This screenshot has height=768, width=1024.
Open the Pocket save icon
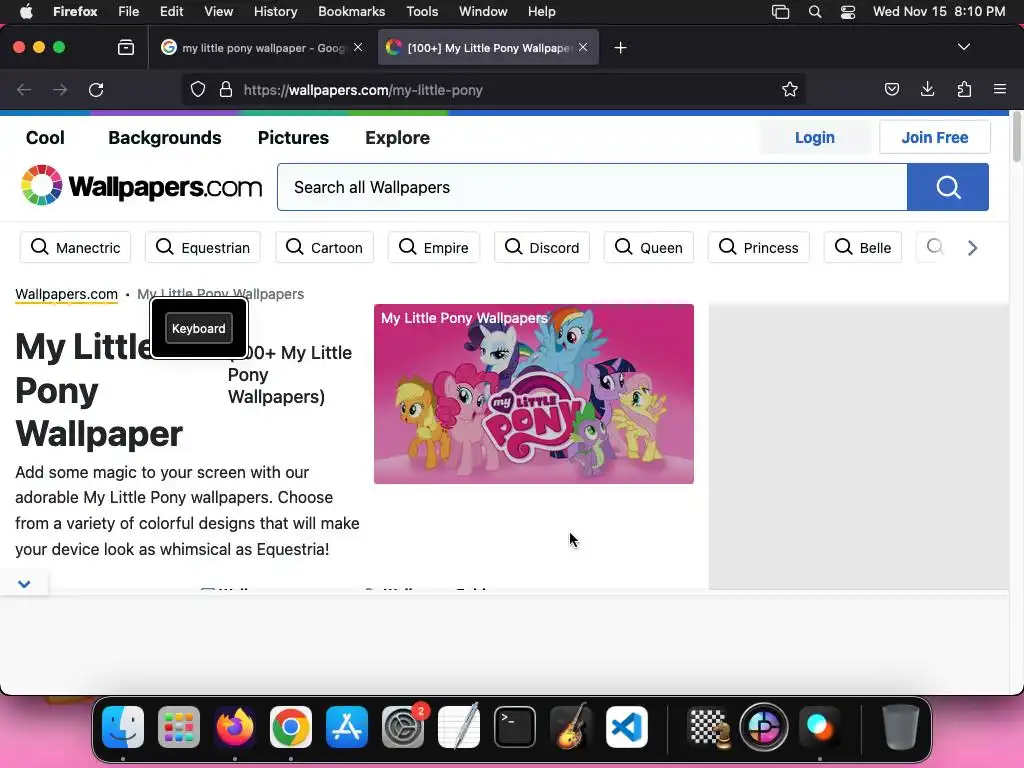891,89
